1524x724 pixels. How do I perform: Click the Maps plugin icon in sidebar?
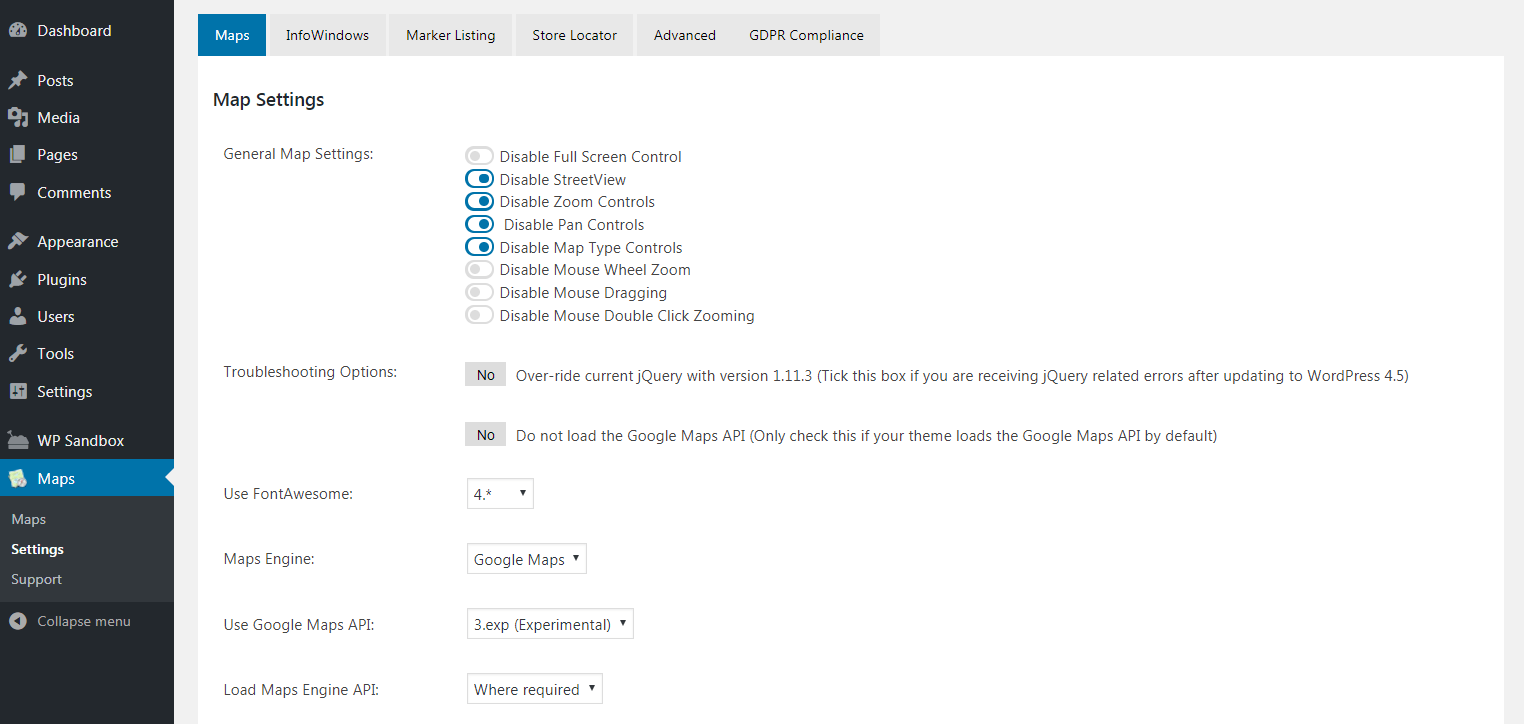[18, 478]
